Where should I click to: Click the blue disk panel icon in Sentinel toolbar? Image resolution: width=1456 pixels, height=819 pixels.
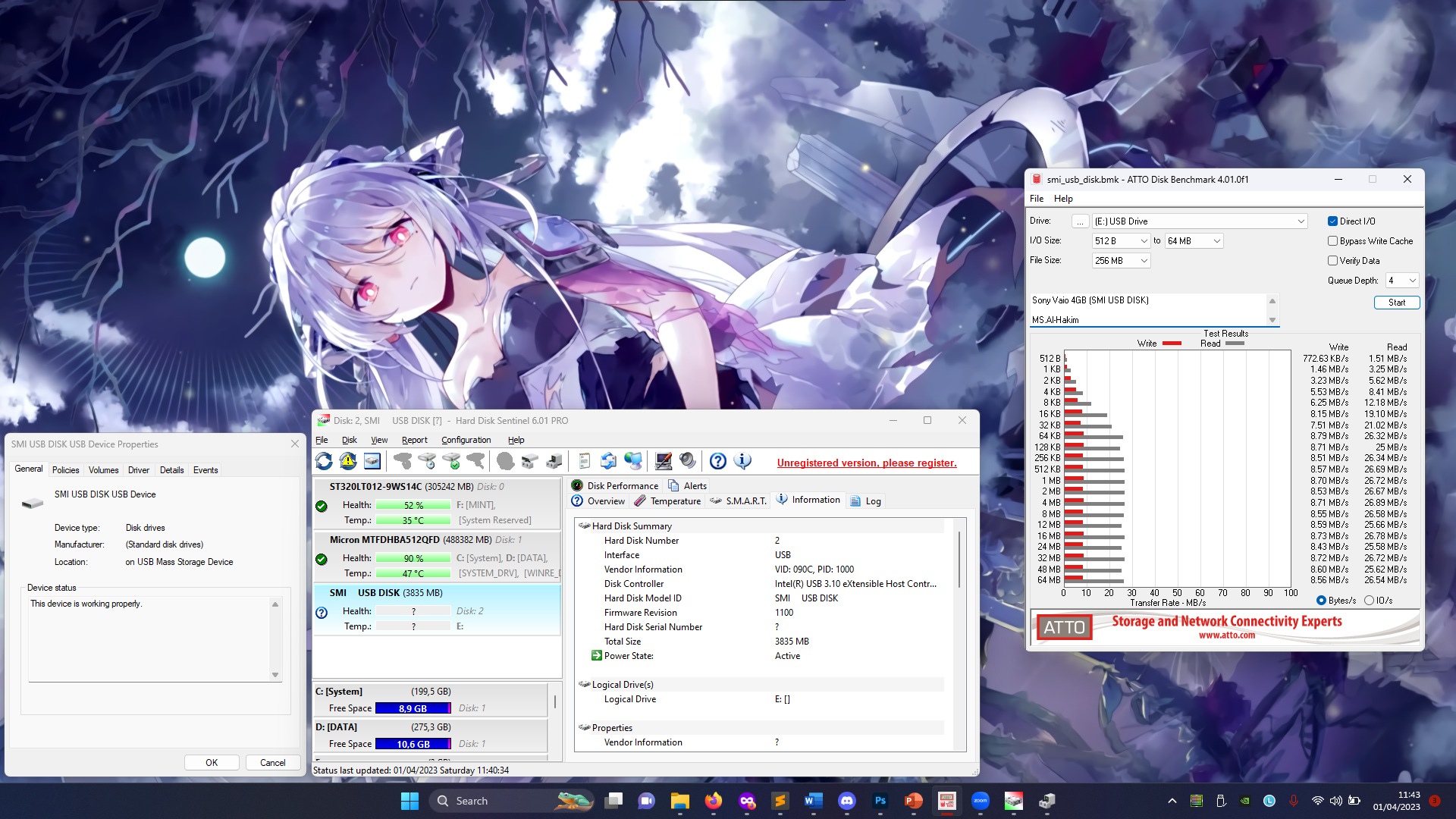[x=372, y=461]
